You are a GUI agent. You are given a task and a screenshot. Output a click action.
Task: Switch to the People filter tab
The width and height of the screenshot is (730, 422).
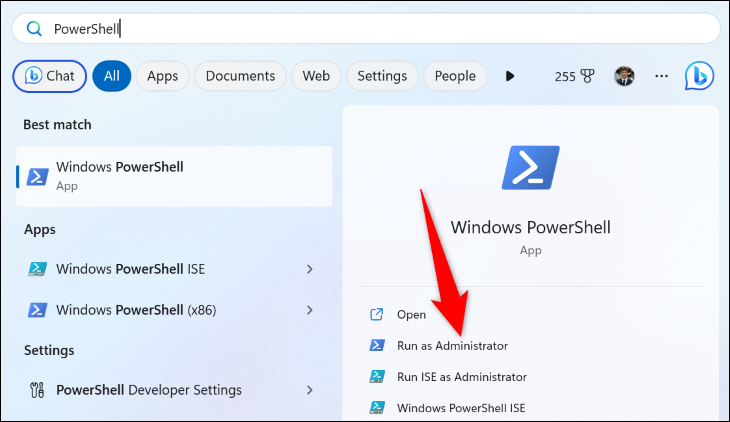click(455, 76)
